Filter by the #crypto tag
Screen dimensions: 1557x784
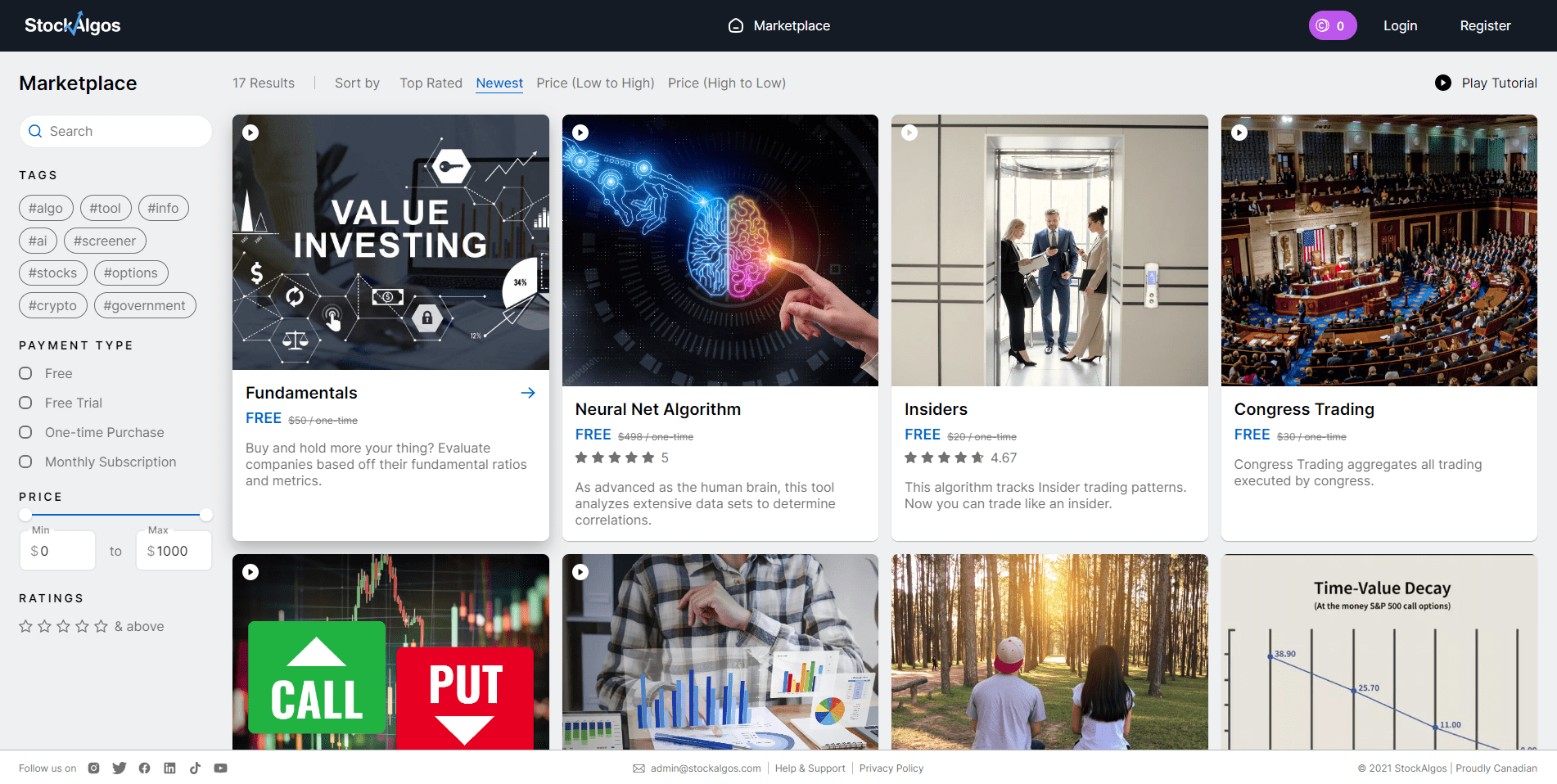coord(52,305)
